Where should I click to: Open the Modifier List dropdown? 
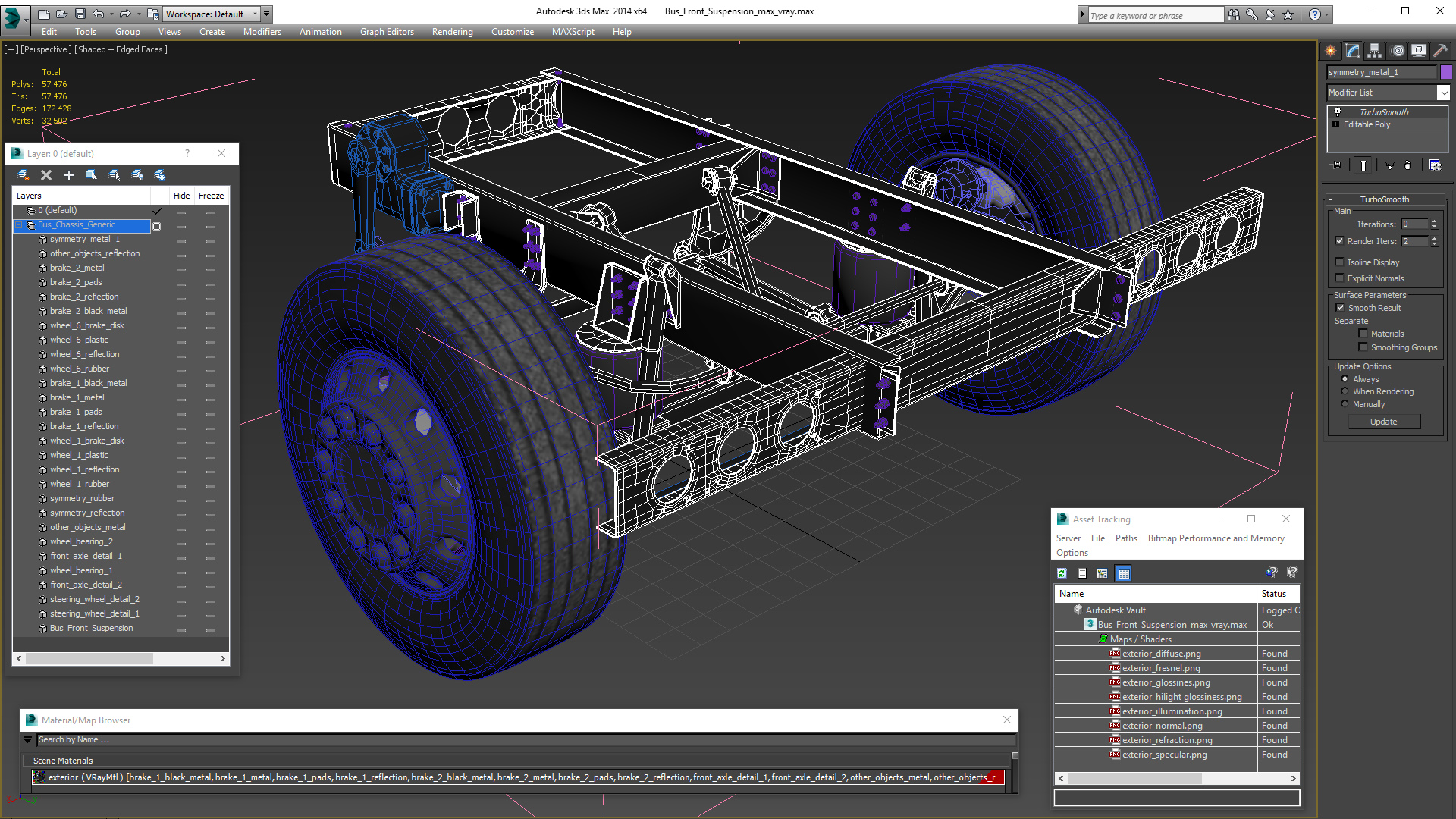tap(1443, 93)
